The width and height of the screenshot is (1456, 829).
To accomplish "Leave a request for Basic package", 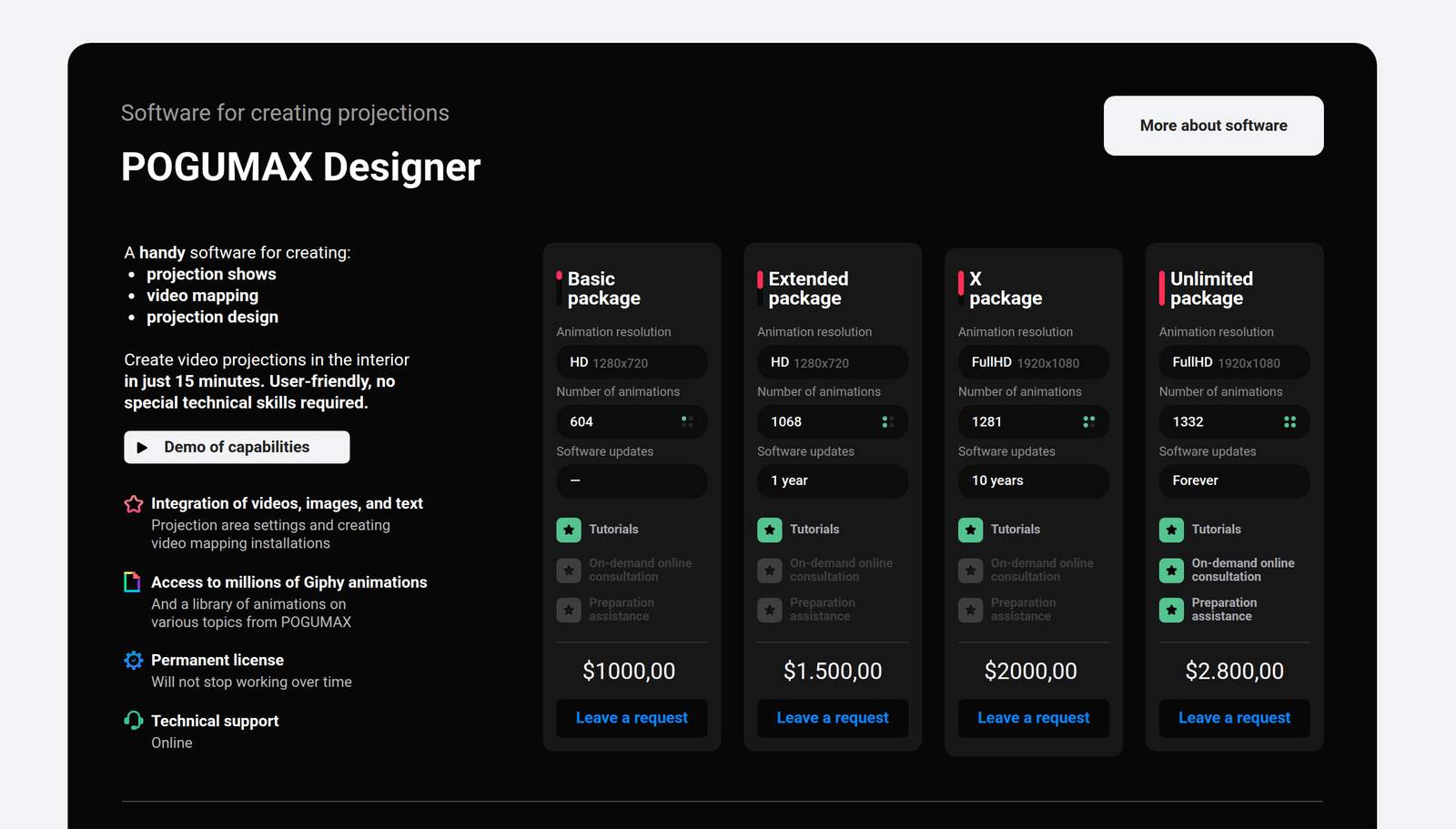I will pos(632,718).
